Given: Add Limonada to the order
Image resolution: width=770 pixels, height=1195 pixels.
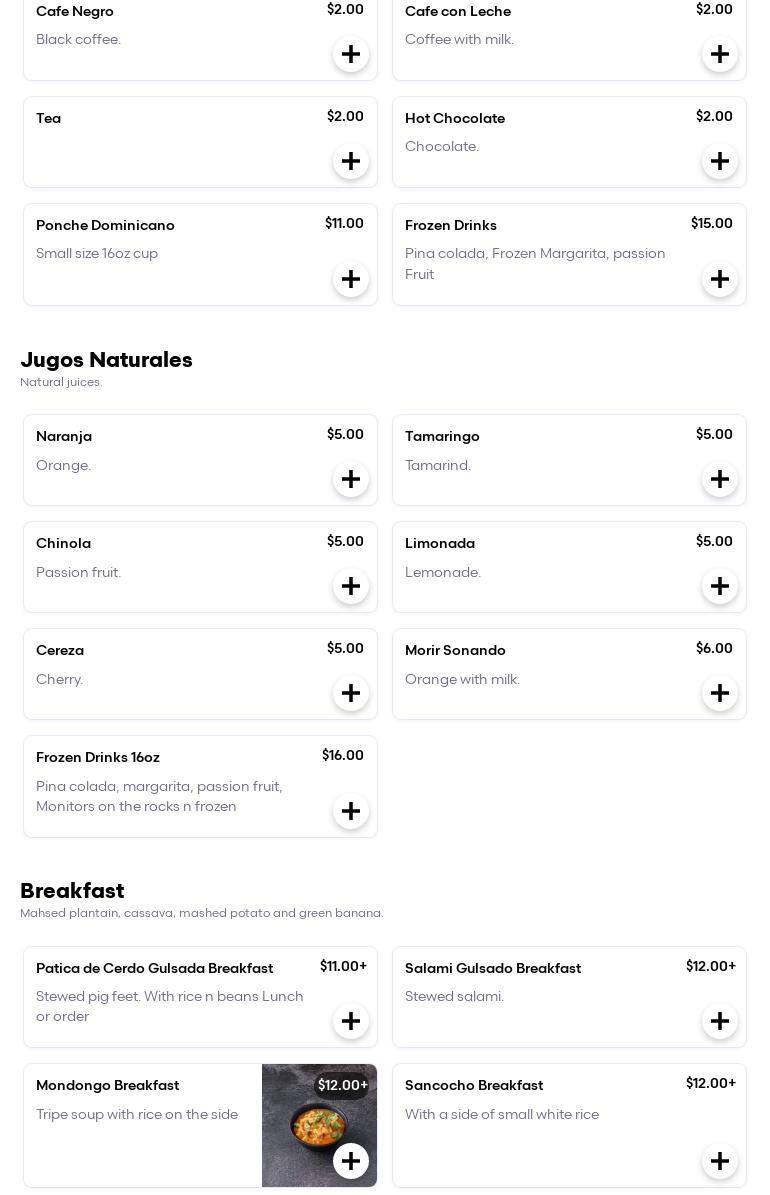Looking at the screenshot, I should pyautogui.click(x=720, y=586).
